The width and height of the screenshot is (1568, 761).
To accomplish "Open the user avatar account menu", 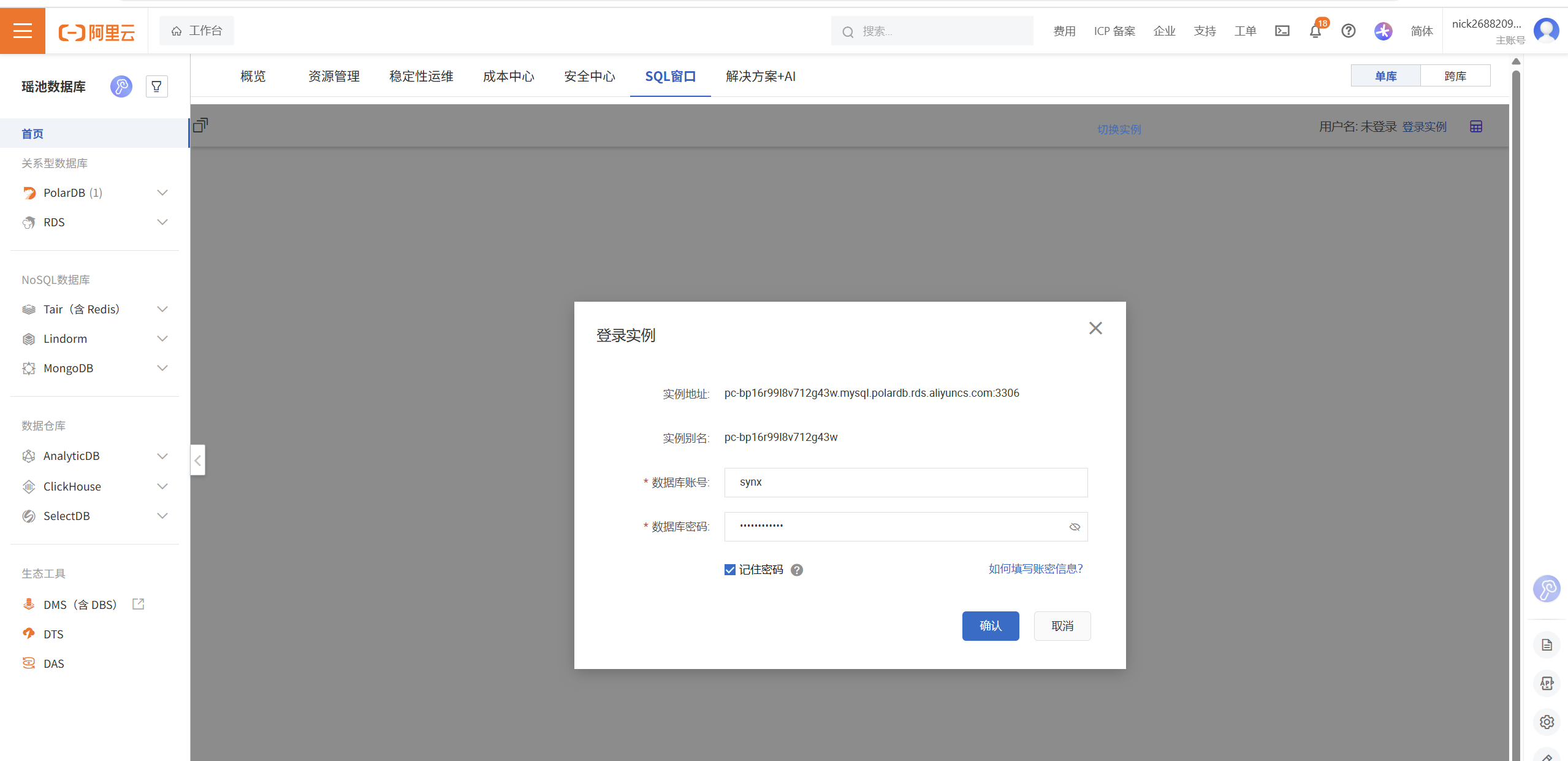I will (x=1546, y=31).
